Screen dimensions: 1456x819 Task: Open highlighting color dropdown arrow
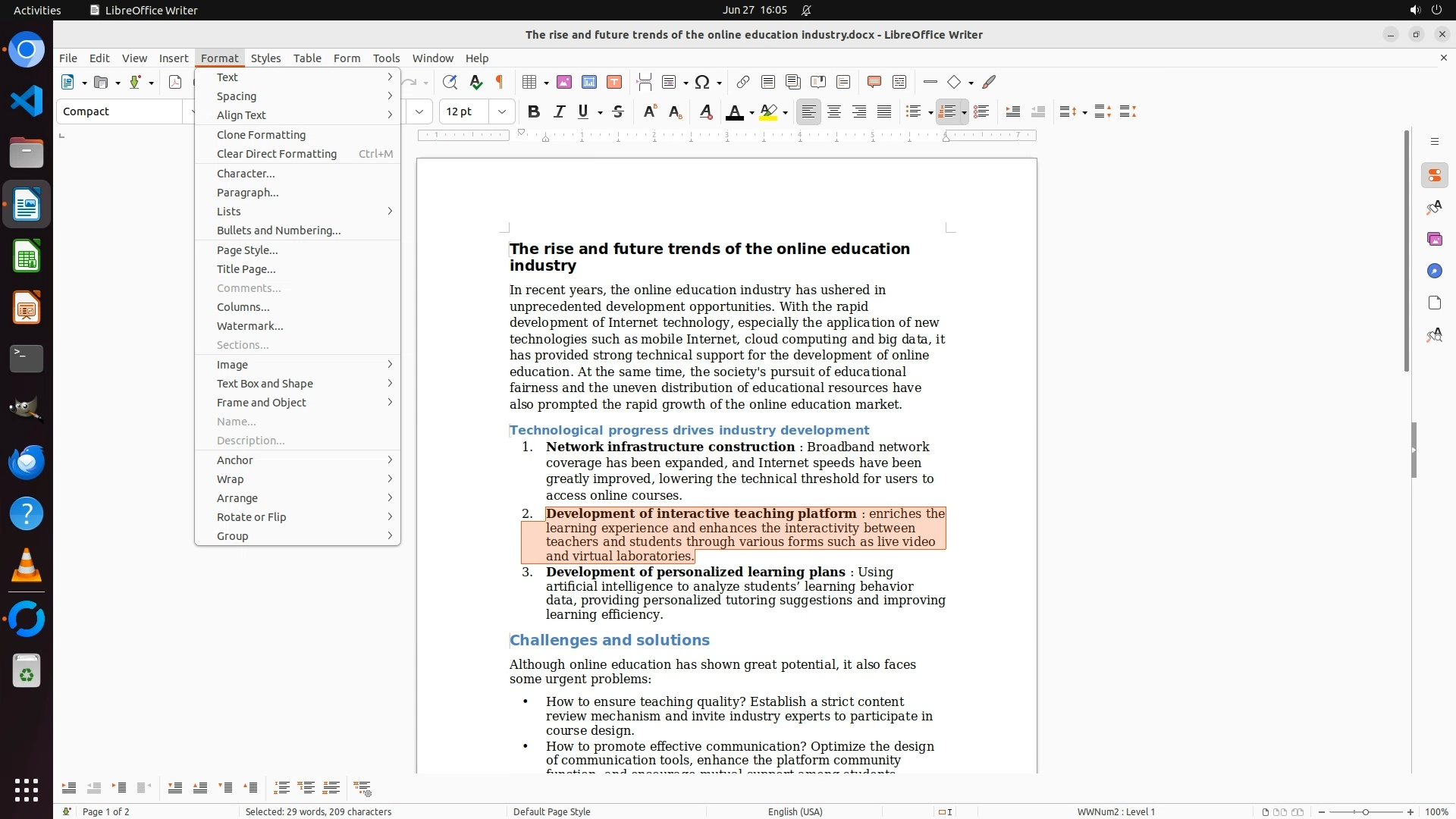pyautogui.click(x=786, y=112)
